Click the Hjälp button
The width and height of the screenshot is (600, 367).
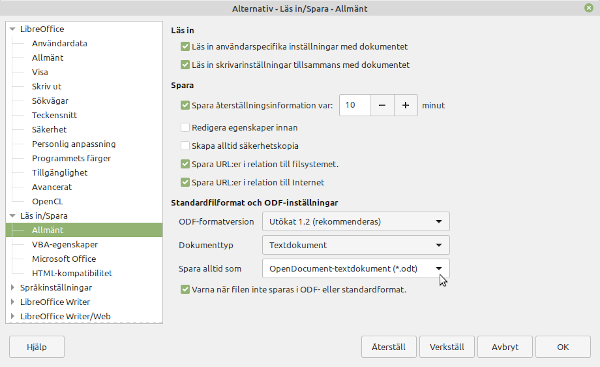coord(37,347)
